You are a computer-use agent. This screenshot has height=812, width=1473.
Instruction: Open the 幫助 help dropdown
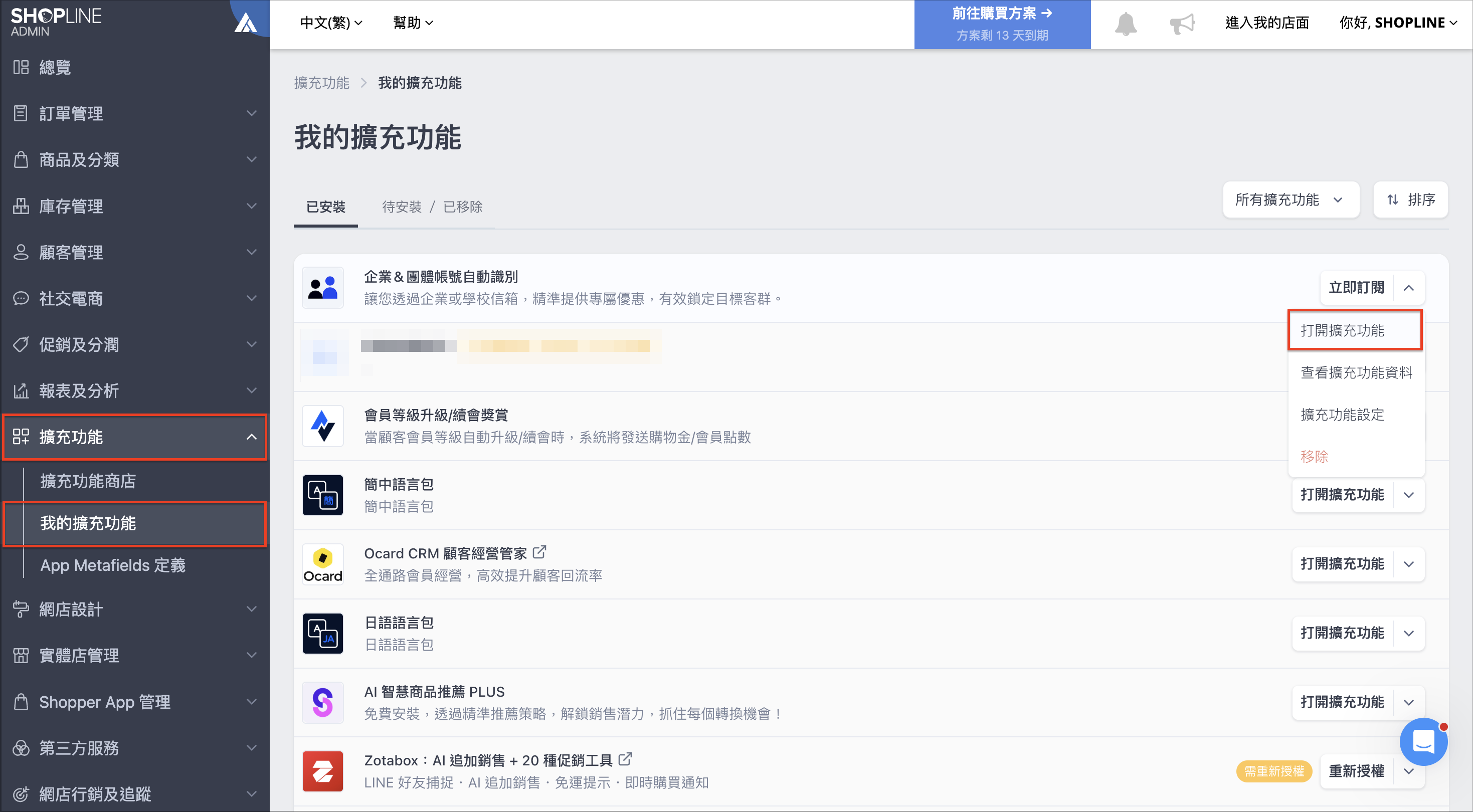pos(413,23)
